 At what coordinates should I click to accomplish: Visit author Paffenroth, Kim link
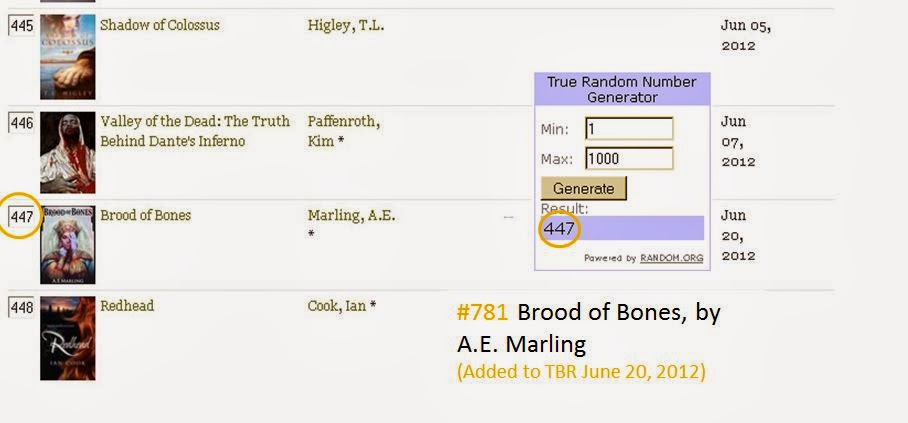(343, 131)
